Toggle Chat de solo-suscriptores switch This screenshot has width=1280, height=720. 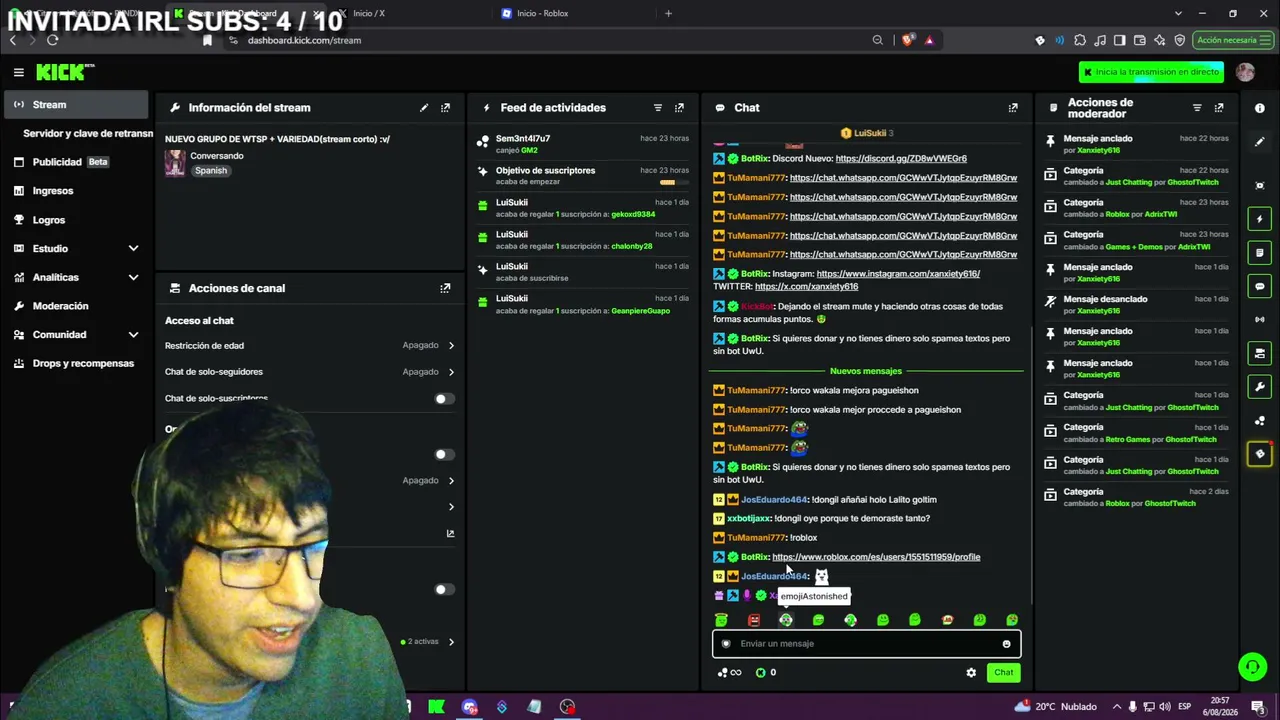[x=444, y=399]
